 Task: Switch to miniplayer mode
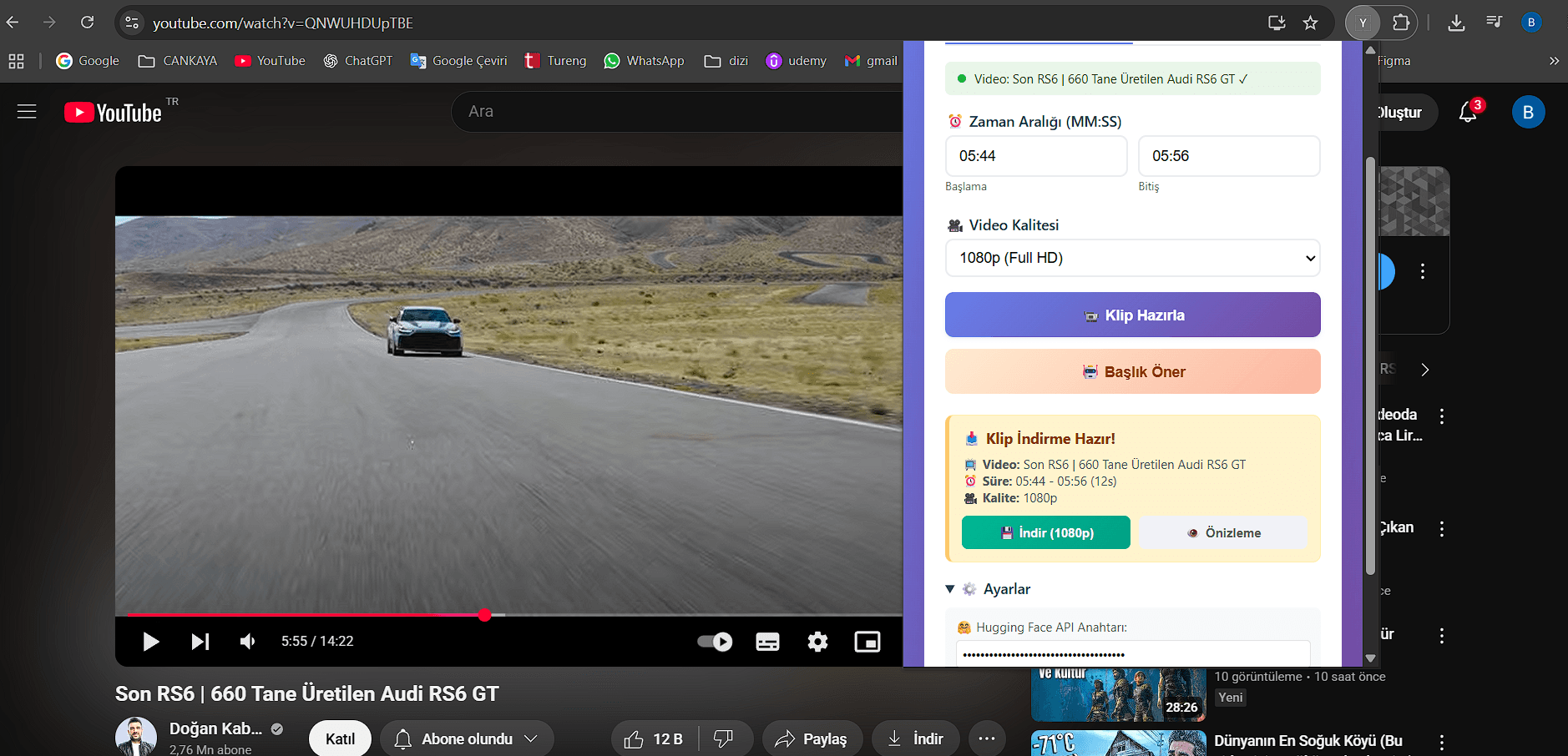pyautogui.click(x=867, y=642)
